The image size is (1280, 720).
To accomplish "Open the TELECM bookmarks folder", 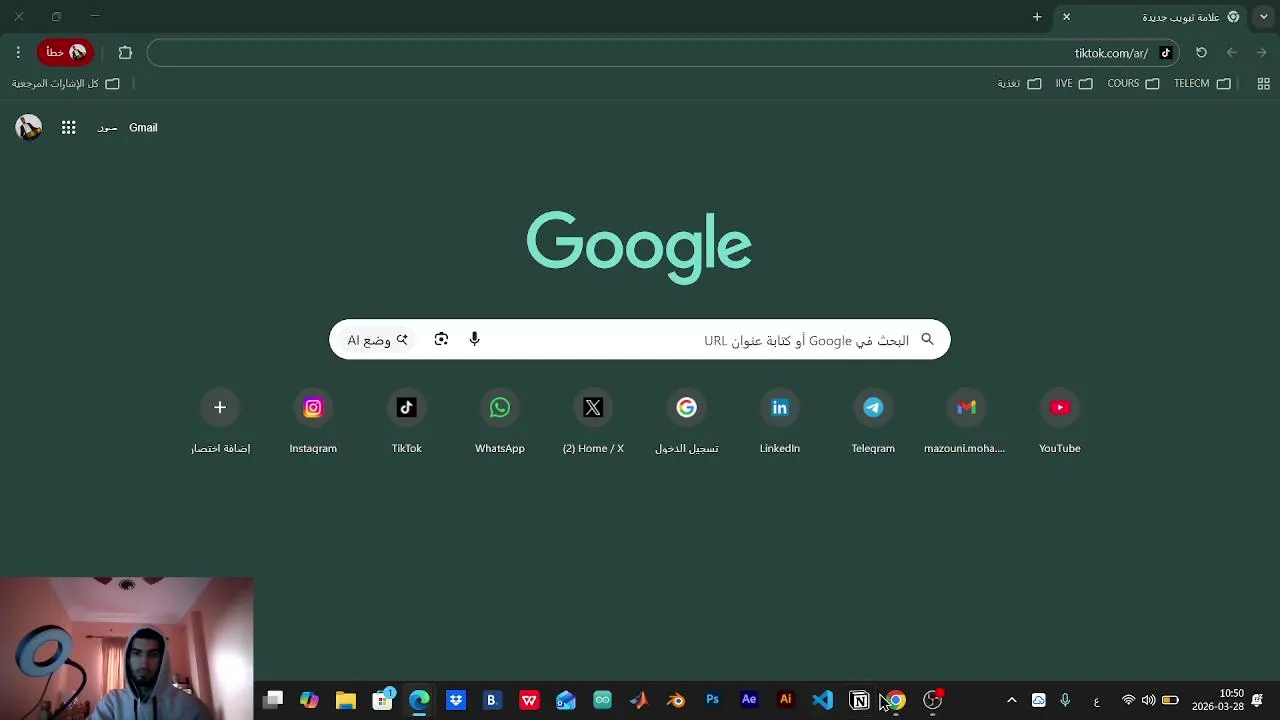I will pyautogui.click(x=1202, y=84).
